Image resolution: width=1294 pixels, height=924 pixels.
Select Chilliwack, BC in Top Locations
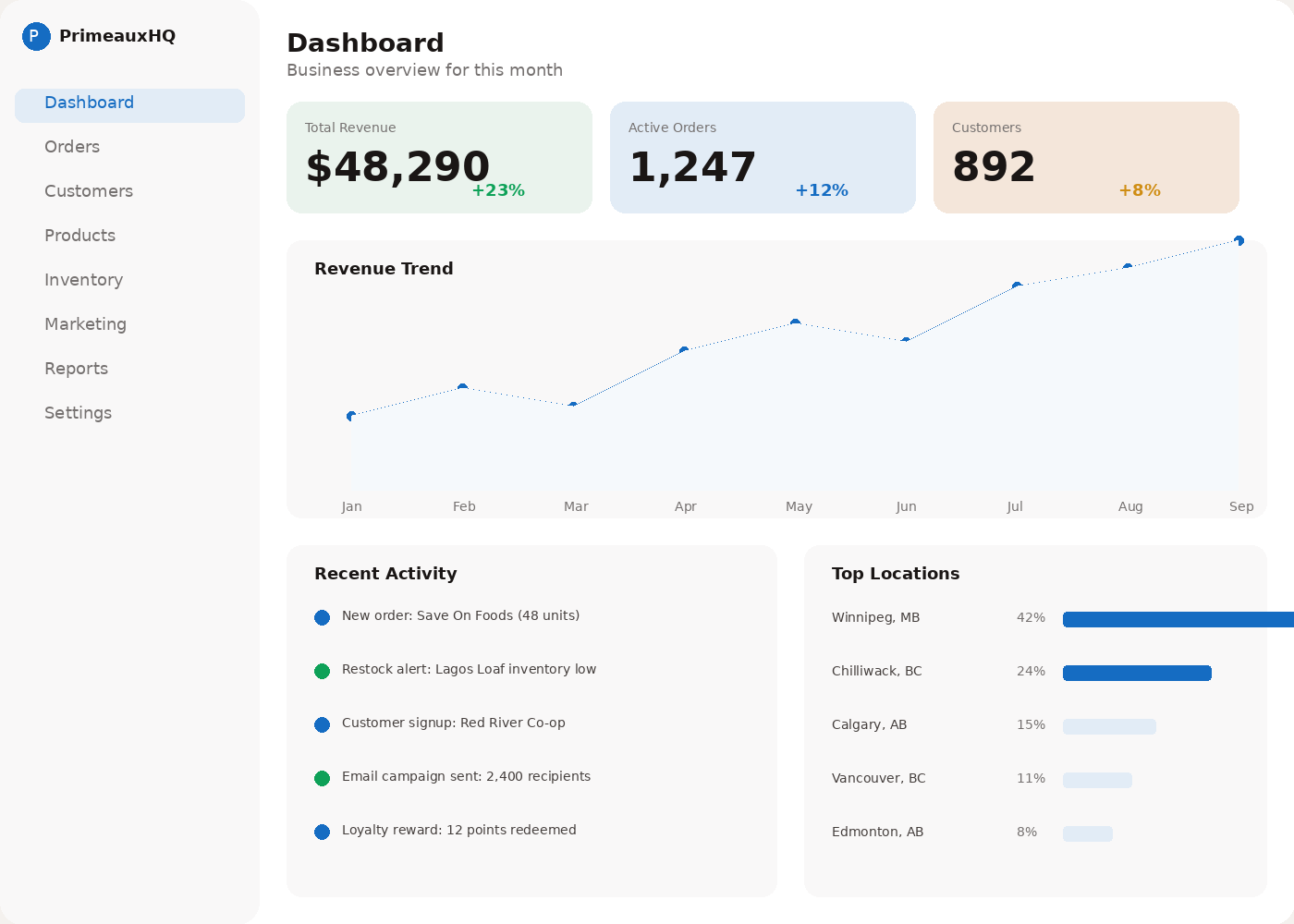click(876, 671)
